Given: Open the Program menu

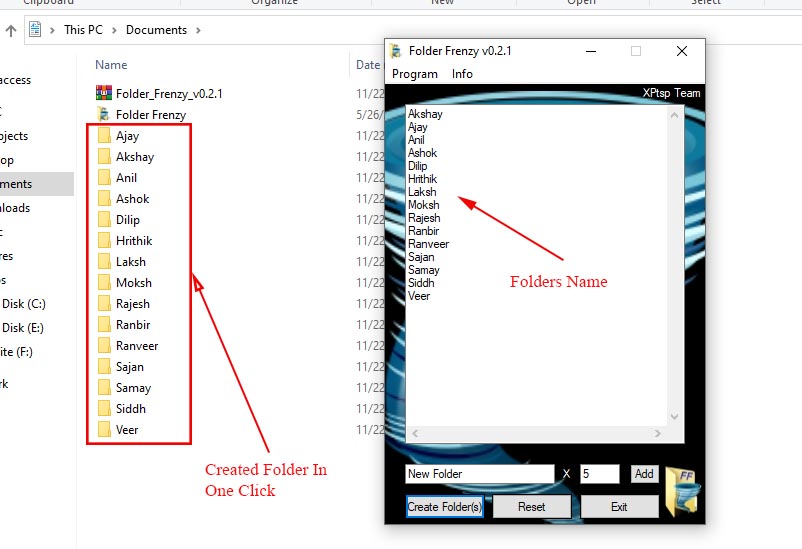Looking at the screenshot, I should (x=414, y=74).
